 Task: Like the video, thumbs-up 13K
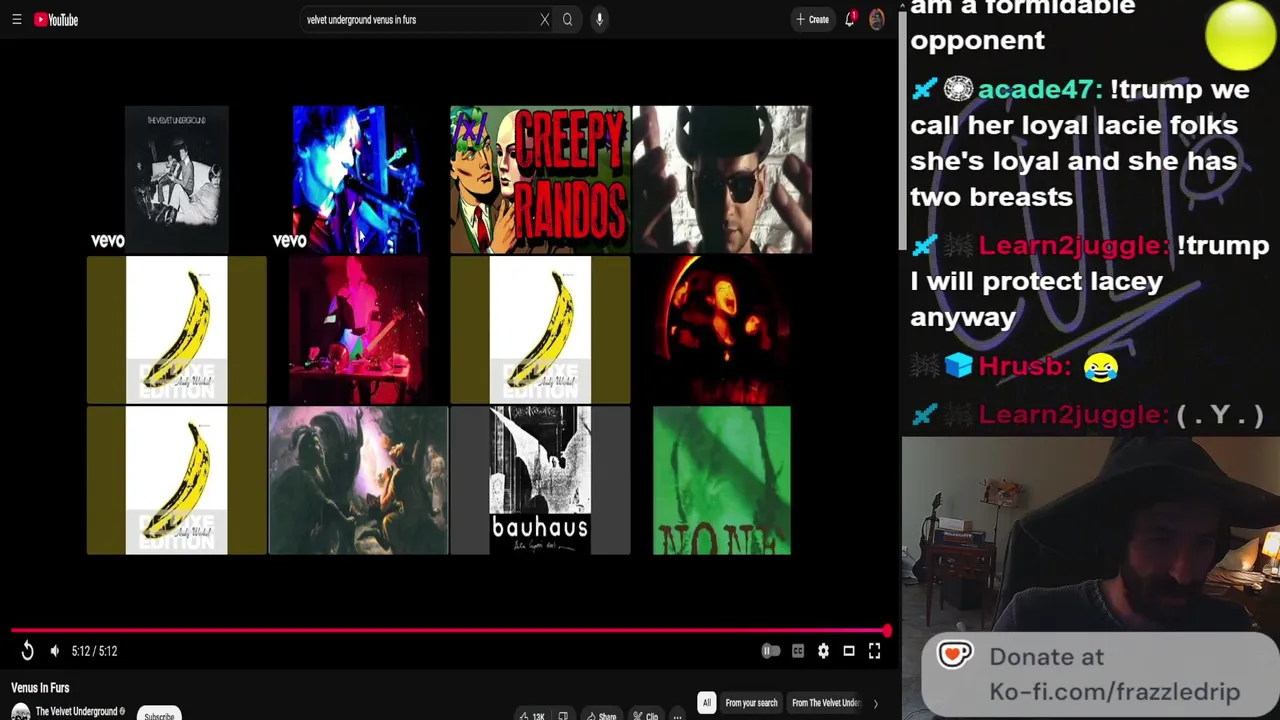click(x=532, y=716)
